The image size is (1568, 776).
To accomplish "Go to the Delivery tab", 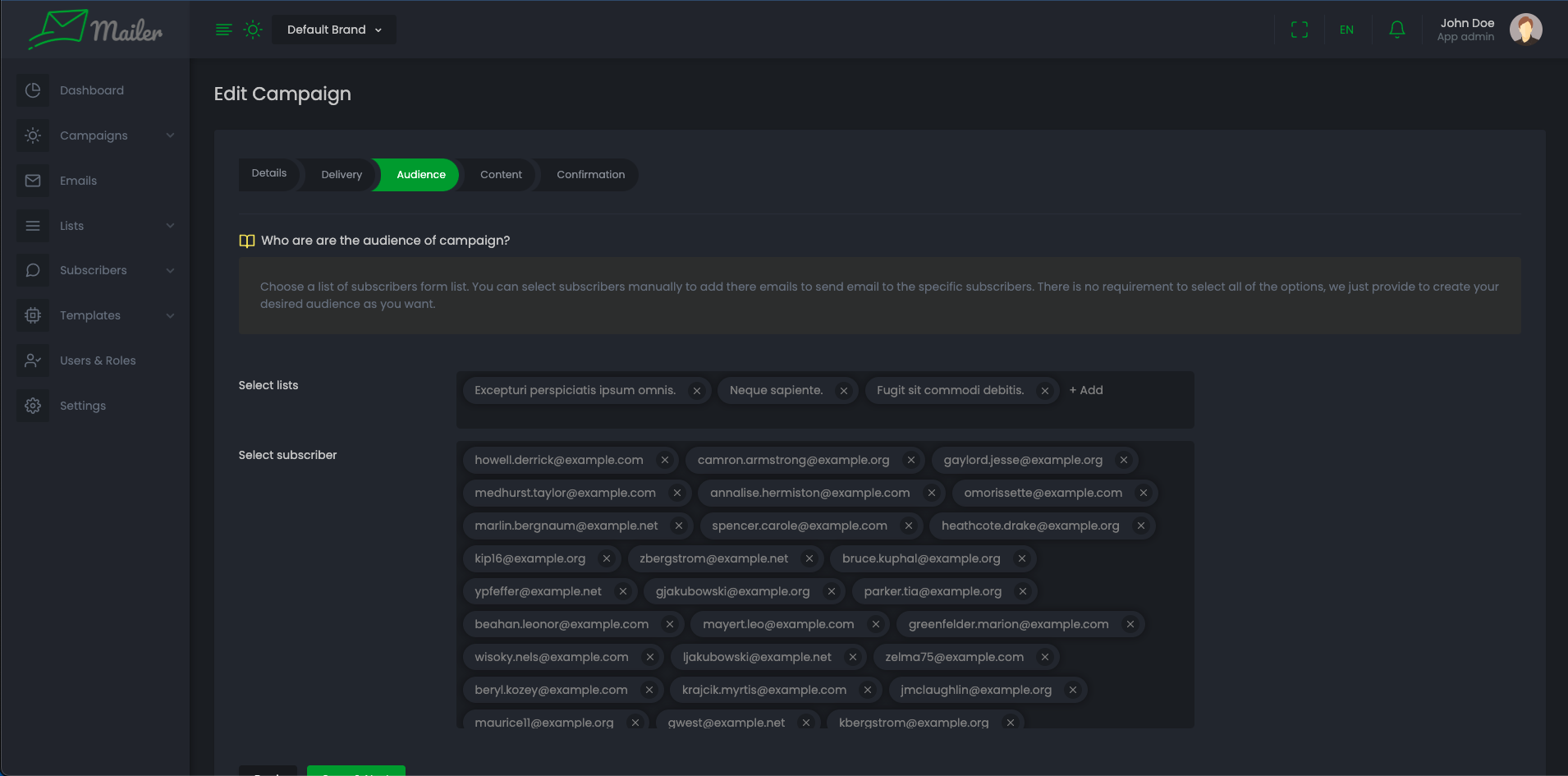I will 342,175.
